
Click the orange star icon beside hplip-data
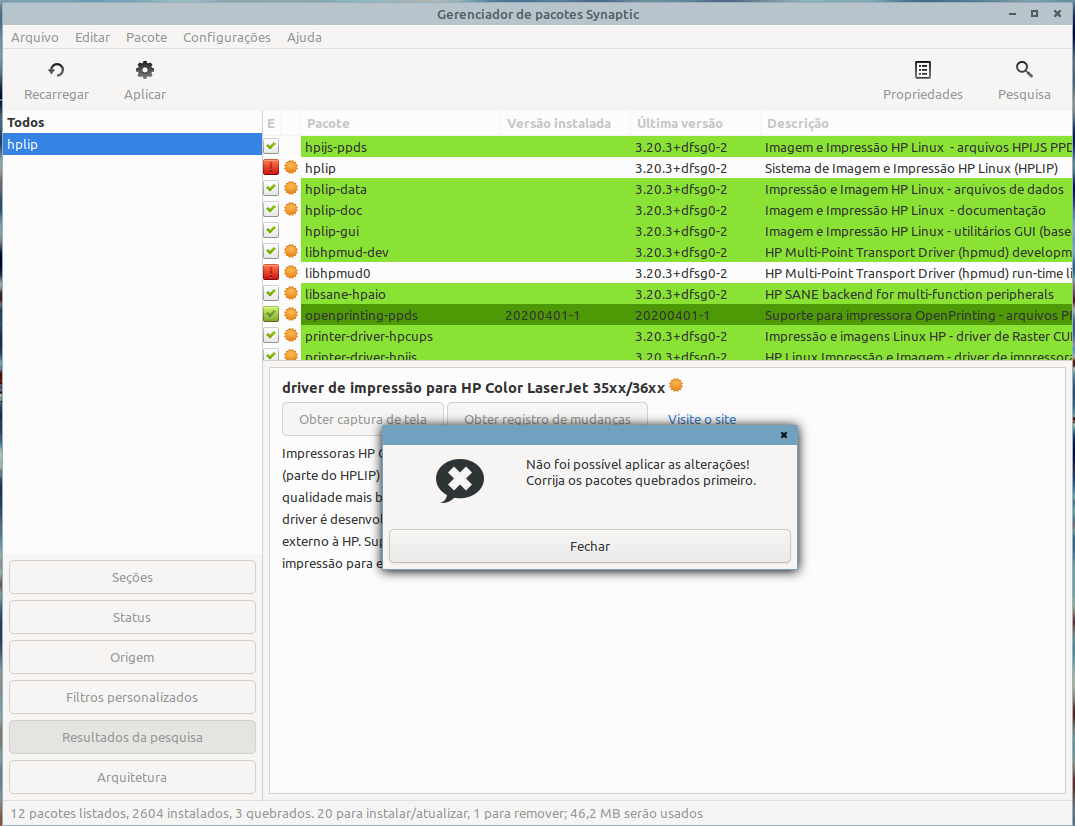click(291, 189)
